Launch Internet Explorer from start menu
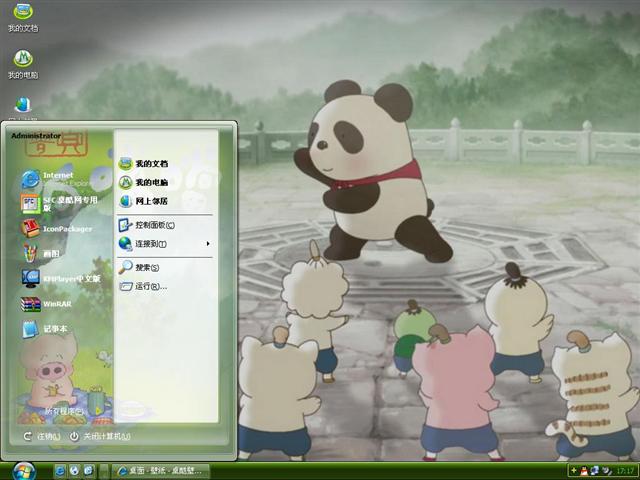Viewport: 640px width, 480px height. coord(55,179)
